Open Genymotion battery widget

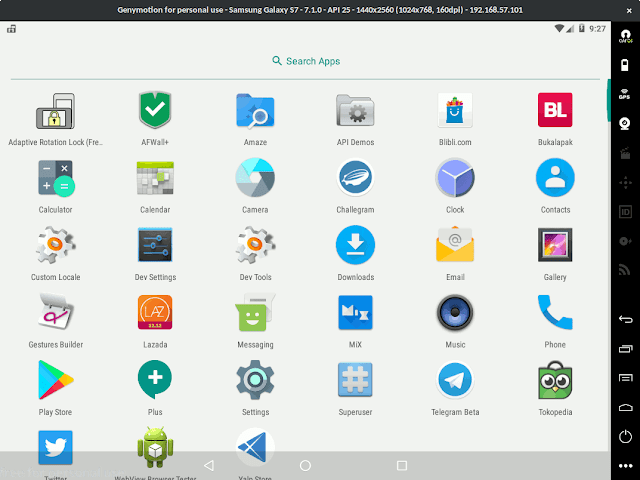[x=625, y=65]
